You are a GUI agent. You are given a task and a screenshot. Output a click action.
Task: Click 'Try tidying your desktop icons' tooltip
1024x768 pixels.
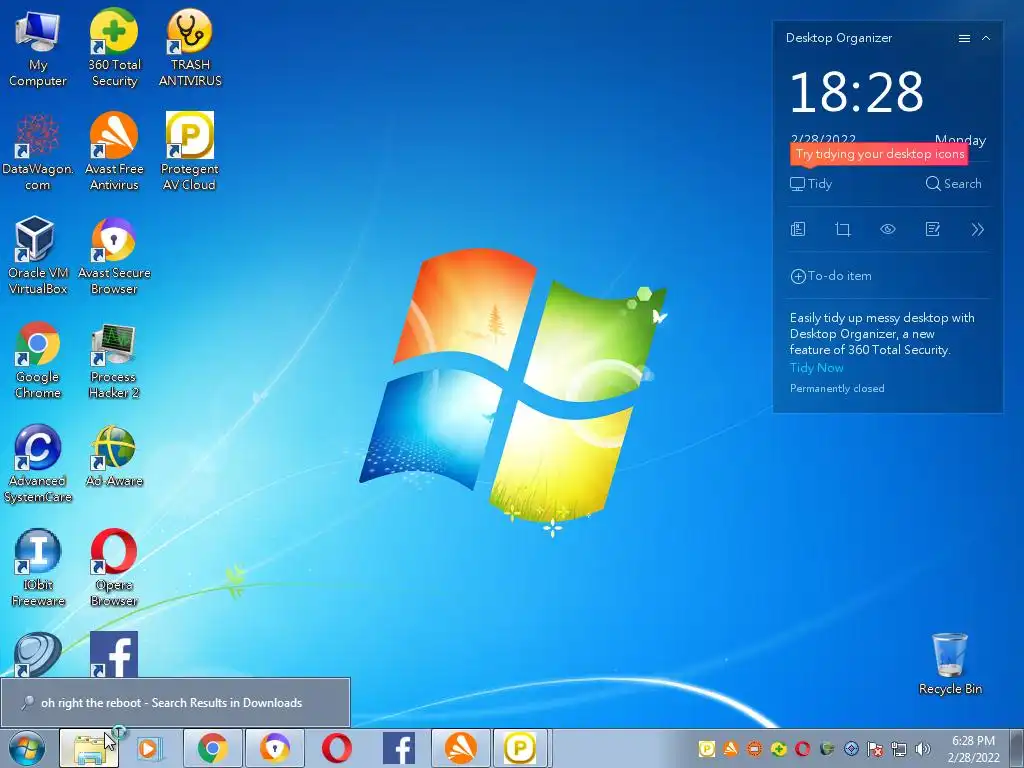pyautogui.click(x=879, y=154)
